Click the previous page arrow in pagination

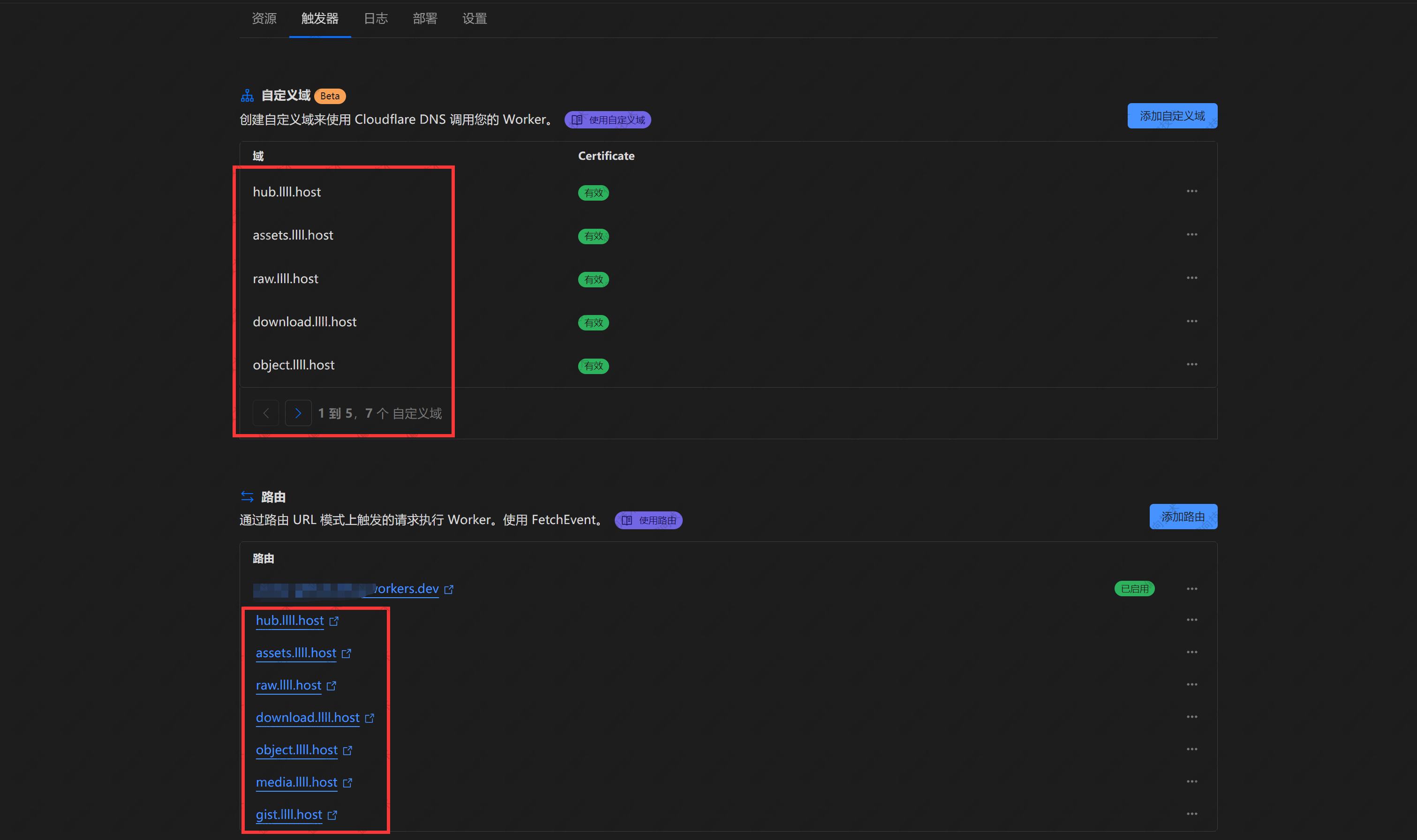click(x=265, y=413)
